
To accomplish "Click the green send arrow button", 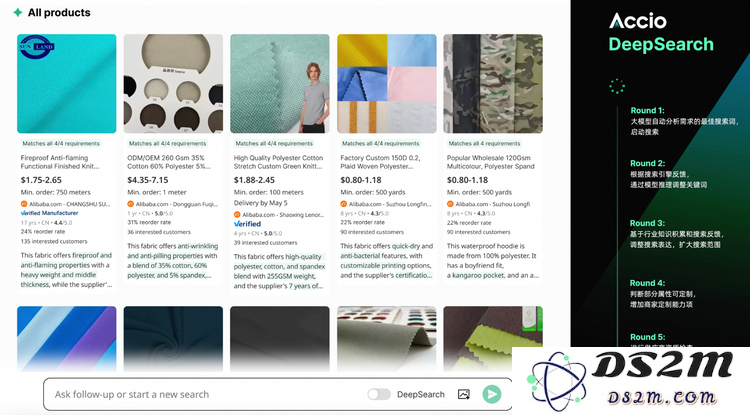I will (x=491, y=394).
